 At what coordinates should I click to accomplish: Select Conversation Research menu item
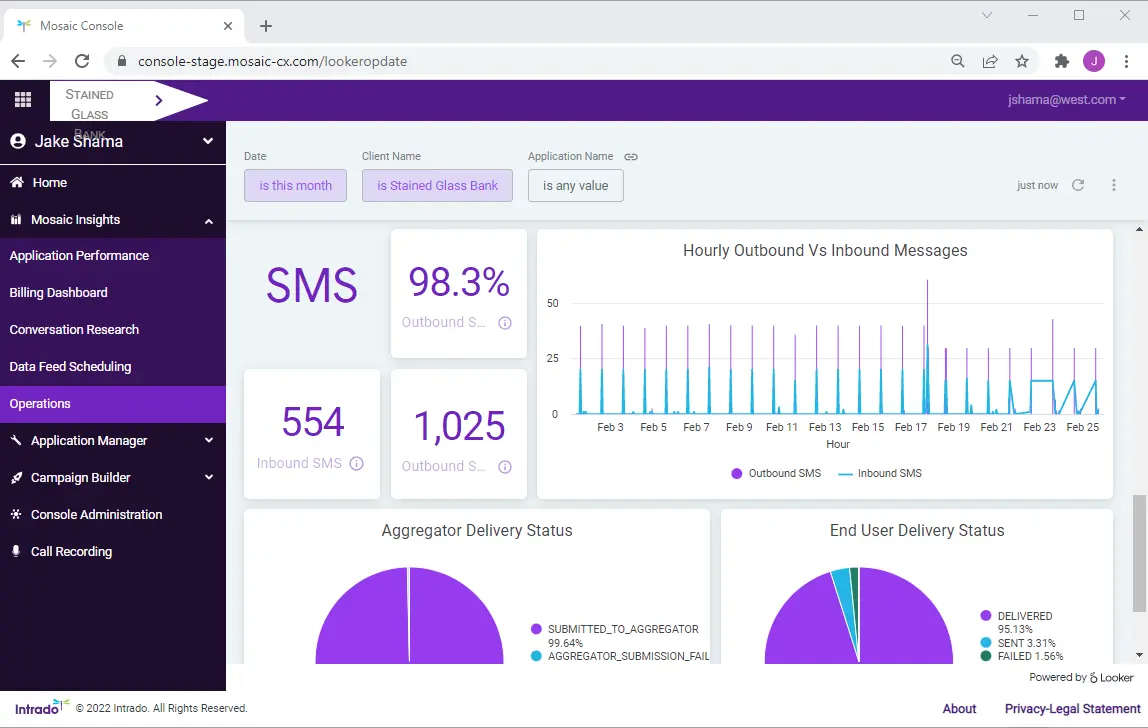[74, 330]
